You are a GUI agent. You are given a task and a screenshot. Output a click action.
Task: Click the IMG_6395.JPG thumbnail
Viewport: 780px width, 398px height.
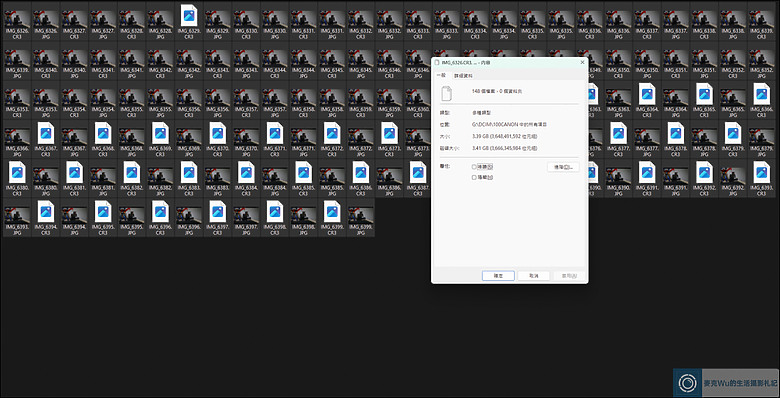(x=132, y=215)
